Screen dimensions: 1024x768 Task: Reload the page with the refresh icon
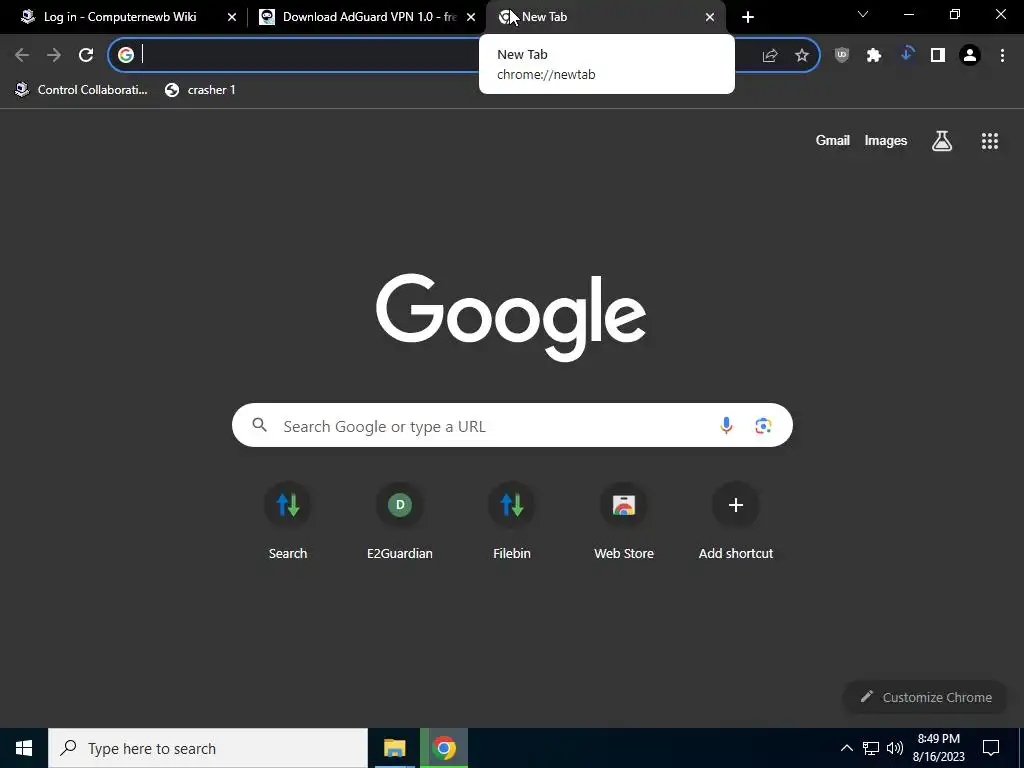pyautogui.click(x=86, y=55)
